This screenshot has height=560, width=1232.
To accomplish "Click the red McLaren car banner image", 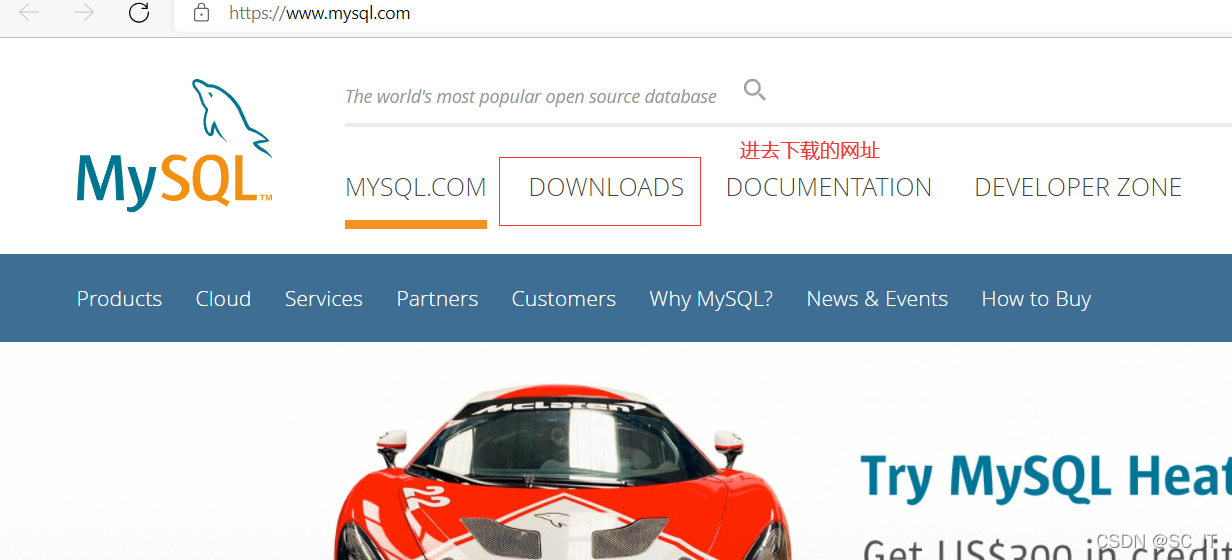I will [x=560, y=470].
